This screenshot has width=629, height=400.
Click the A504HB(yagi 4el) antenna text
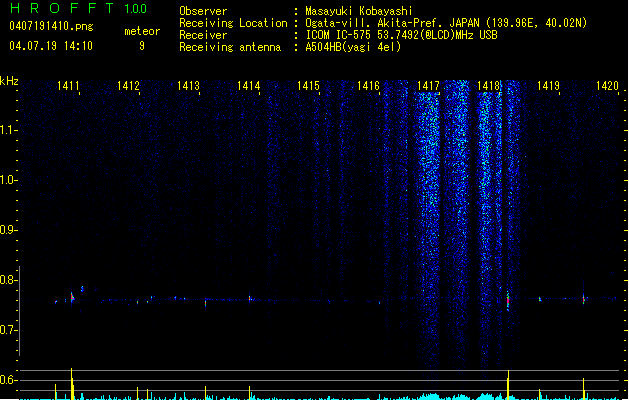pyautogui.click(x=353, y=47)
